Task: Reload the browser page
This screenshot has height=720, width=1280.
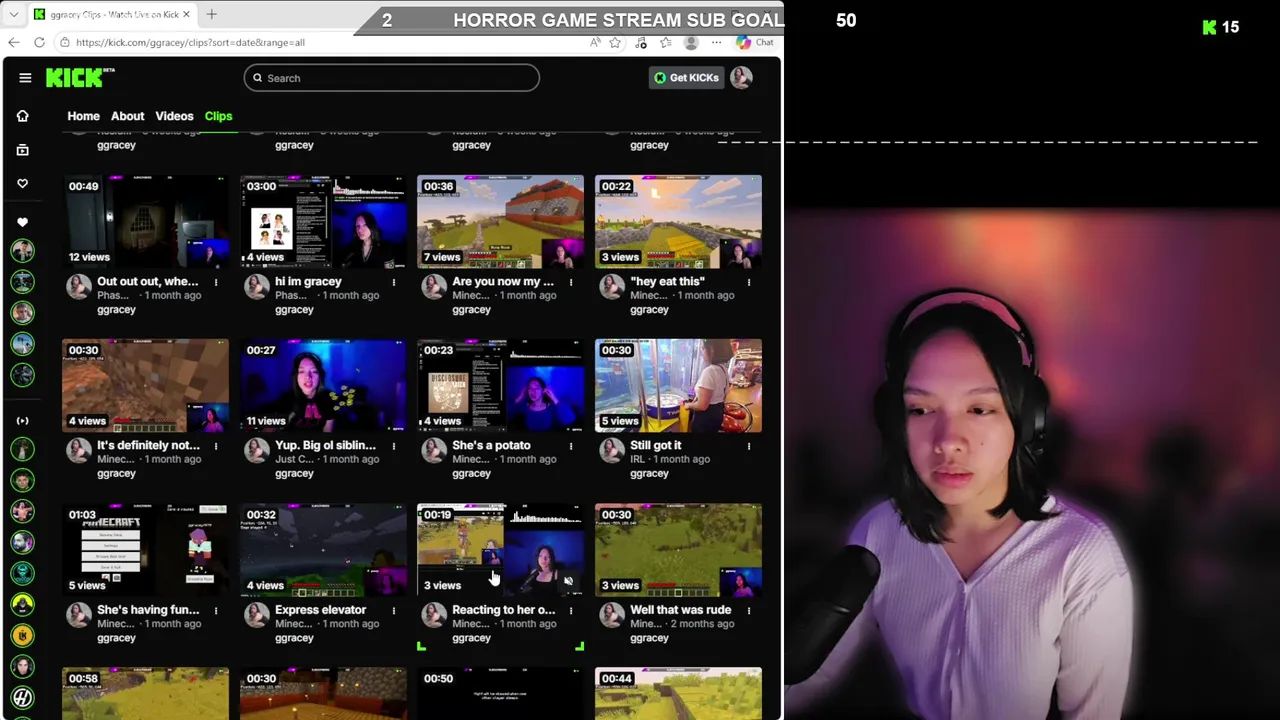Action: 39,42
